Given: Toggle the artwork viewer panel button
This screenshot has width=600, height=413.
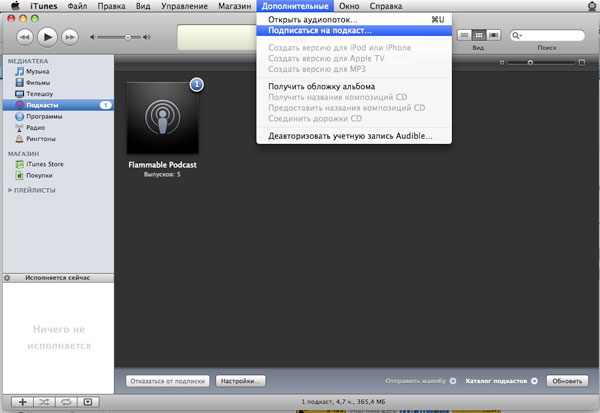Looking at the screenshot, I should (x=88, y=402).
